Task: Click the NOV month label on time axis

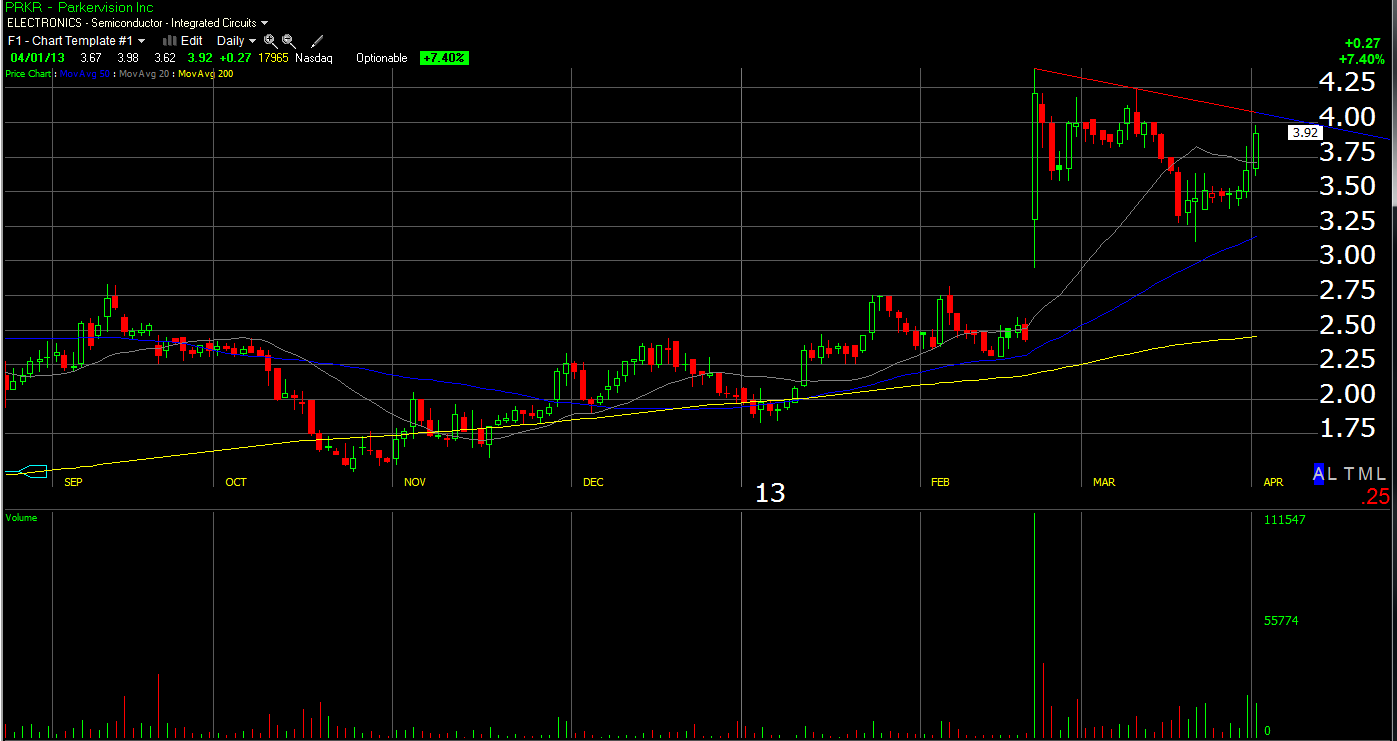Action: pos(415,482)
